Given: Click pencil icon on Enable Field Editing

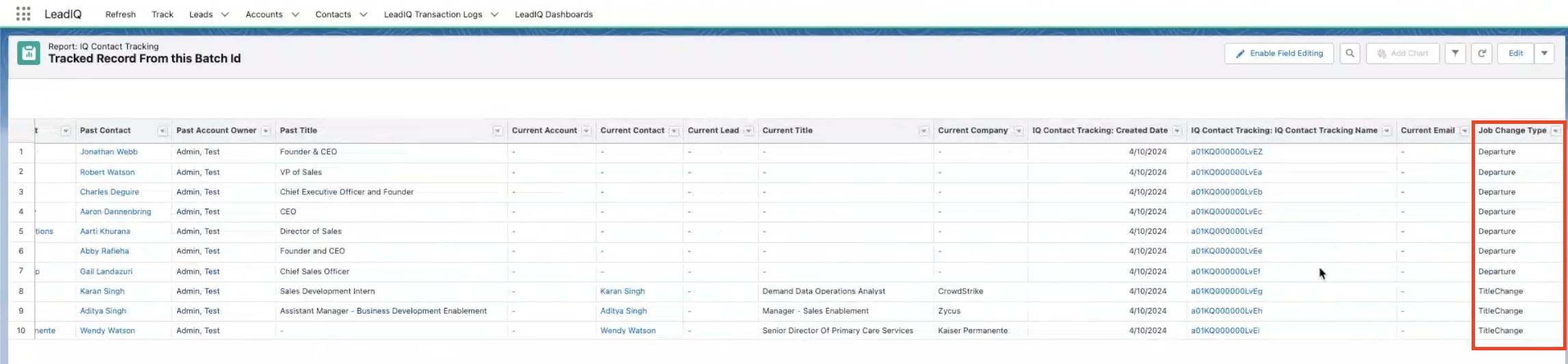Looking at the screenshot, I should pos(1240,53).
